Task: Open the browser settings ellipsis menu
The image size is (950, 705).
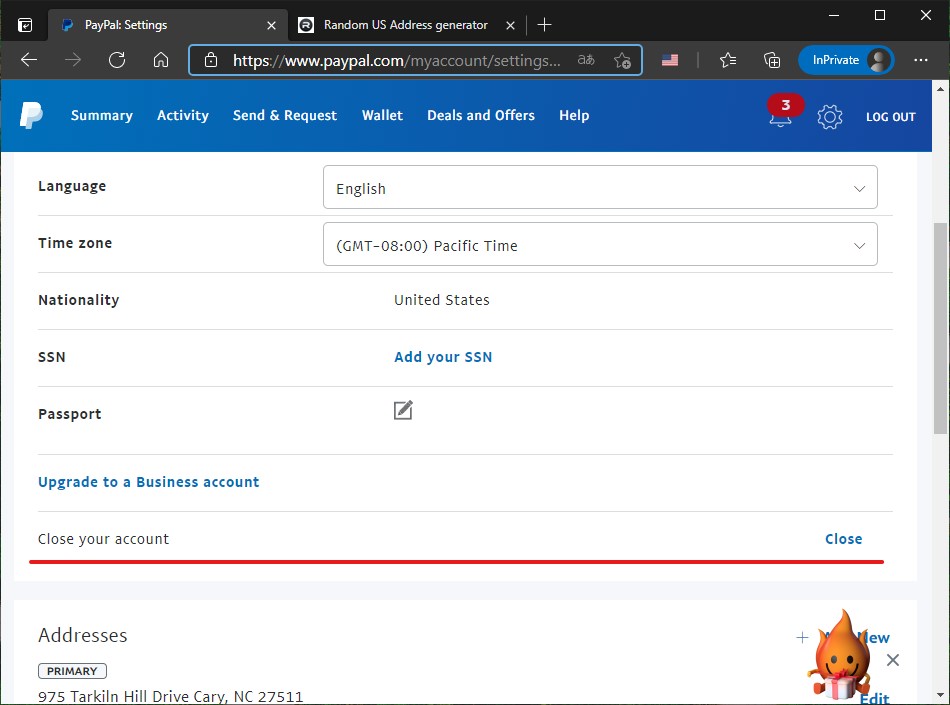Action: tap(921, 60)
